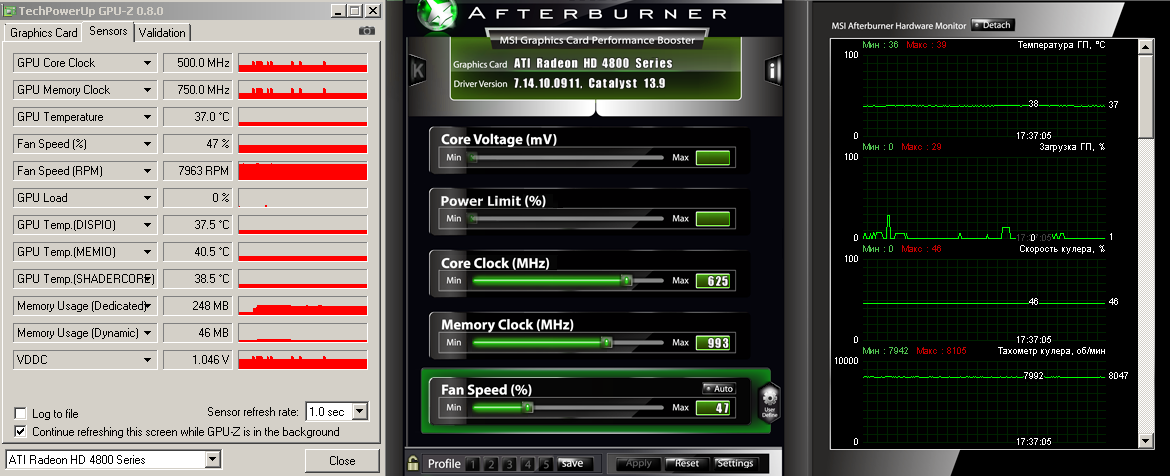Select the Sensors tab

coord(109,31)
